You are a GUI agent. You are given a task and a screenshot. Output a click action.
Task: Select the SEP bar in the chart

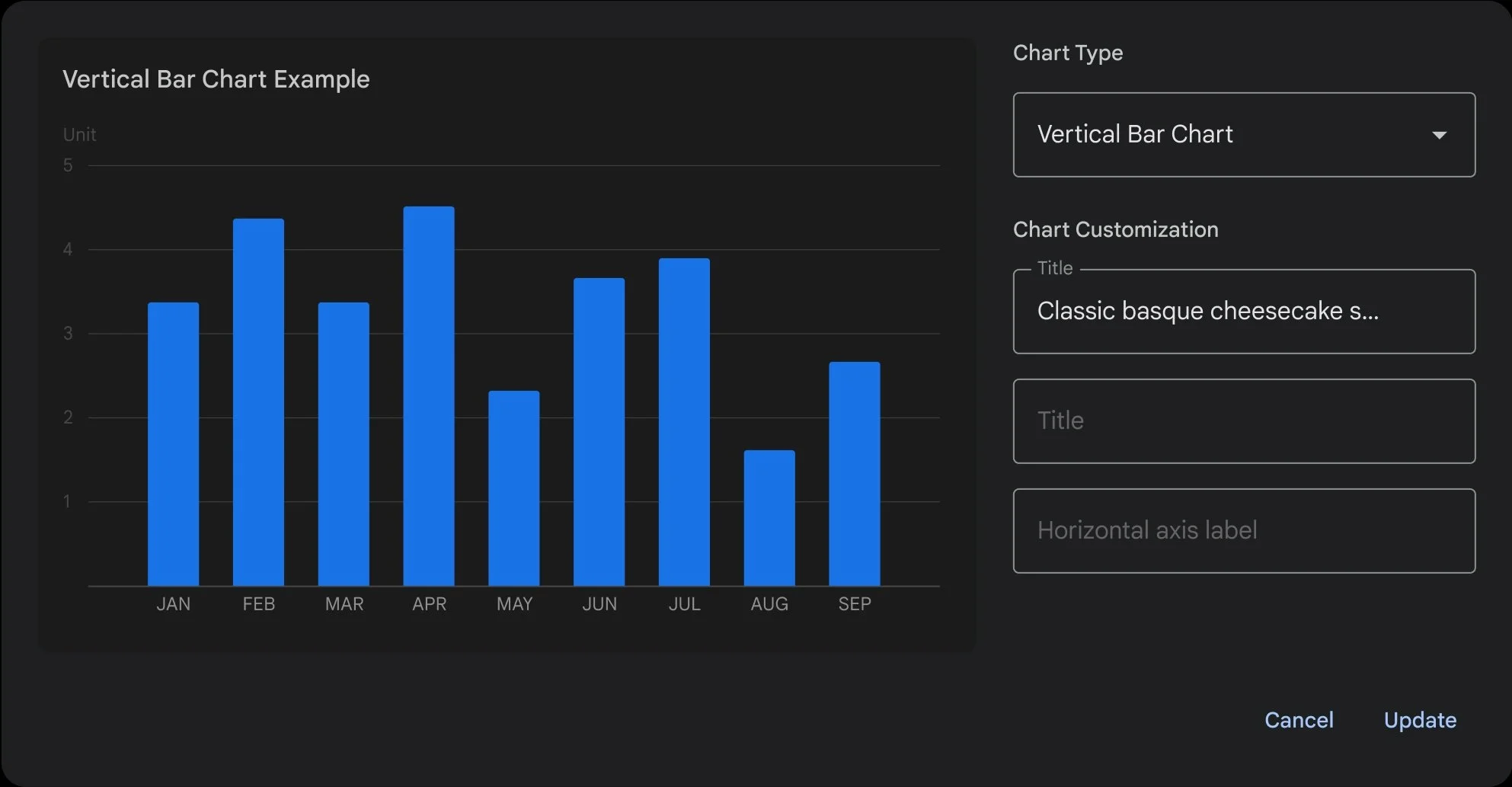pos(855,474)
